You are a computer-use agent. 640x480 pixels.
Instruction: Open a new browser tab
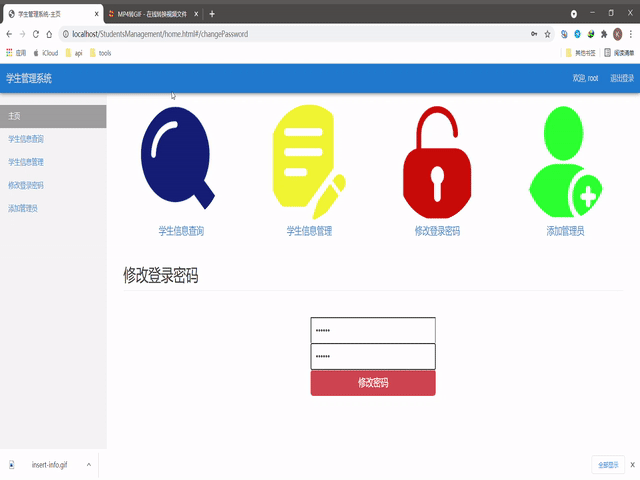pos(212,14)
